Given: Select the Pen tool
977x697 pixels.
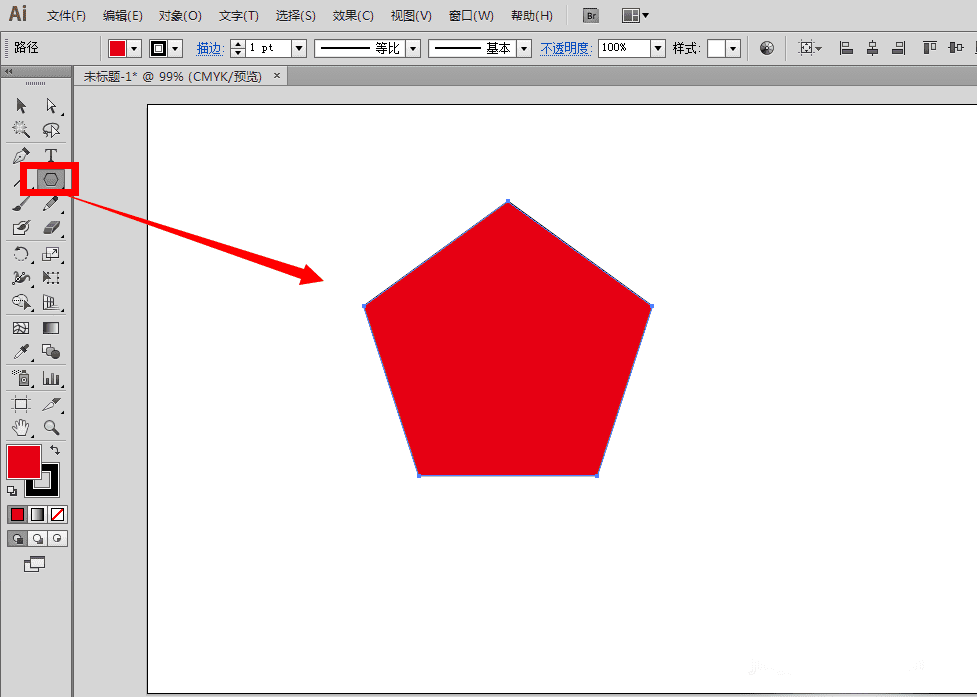Looking at the screenshot, I should (x=21, y=155).
